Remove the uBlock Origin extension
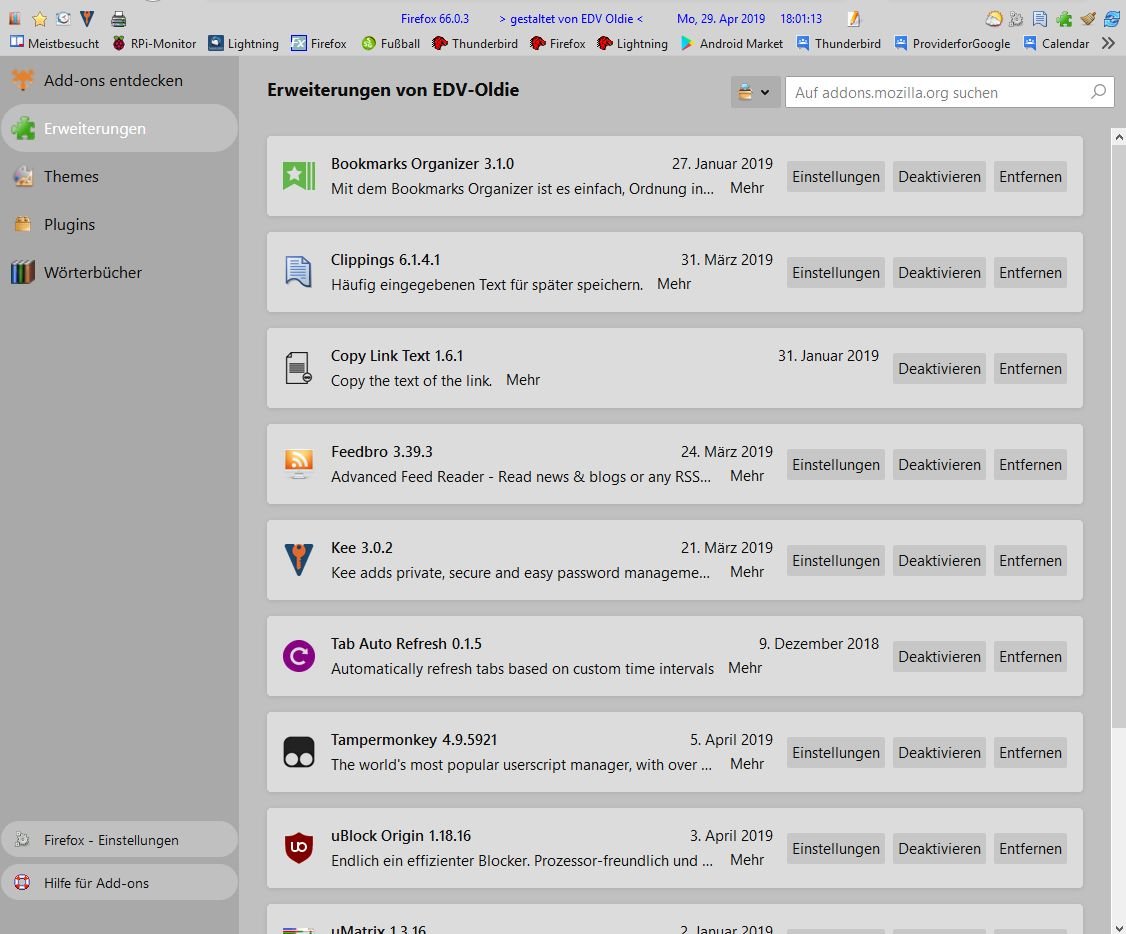Viewport: 1126px width, 934px height. pos(1030,849)
